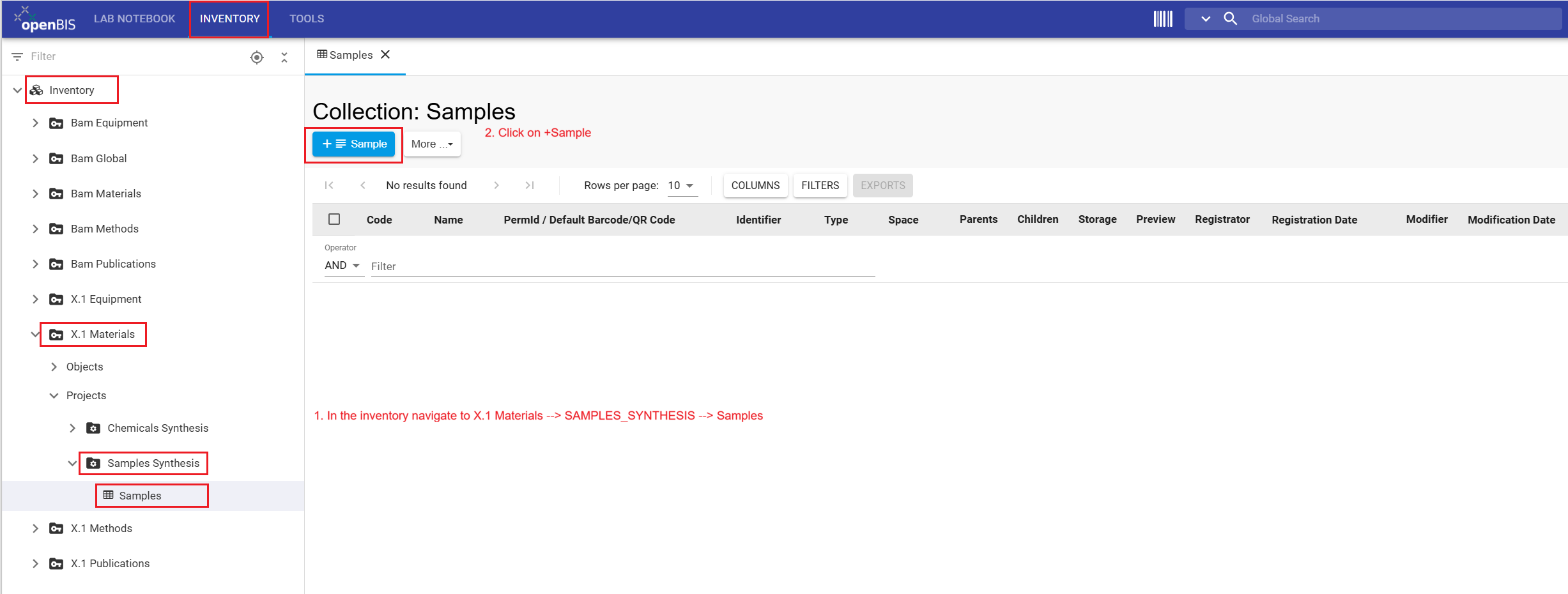Open the Global Search options dropdown arrow
This screenshot has width=1568, height=594.
click(x=1206, y=19)
